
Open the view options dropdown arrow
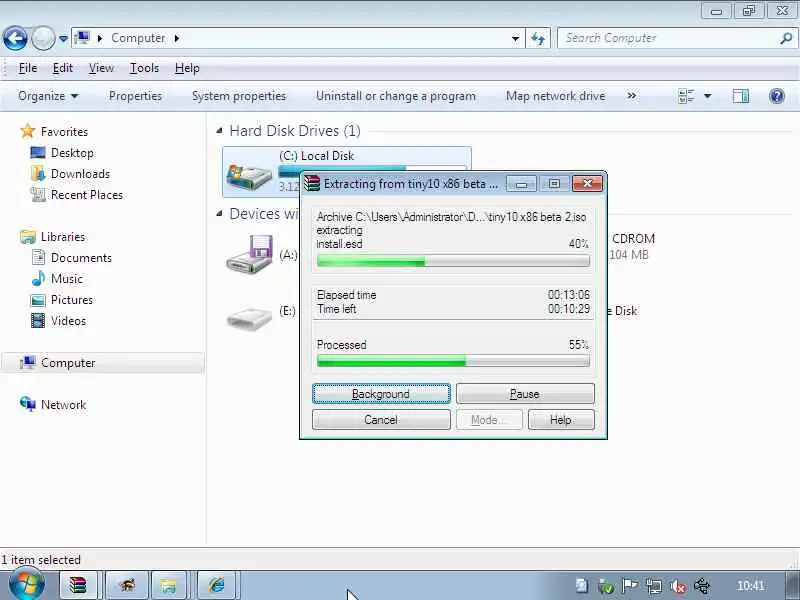point(708,96)
